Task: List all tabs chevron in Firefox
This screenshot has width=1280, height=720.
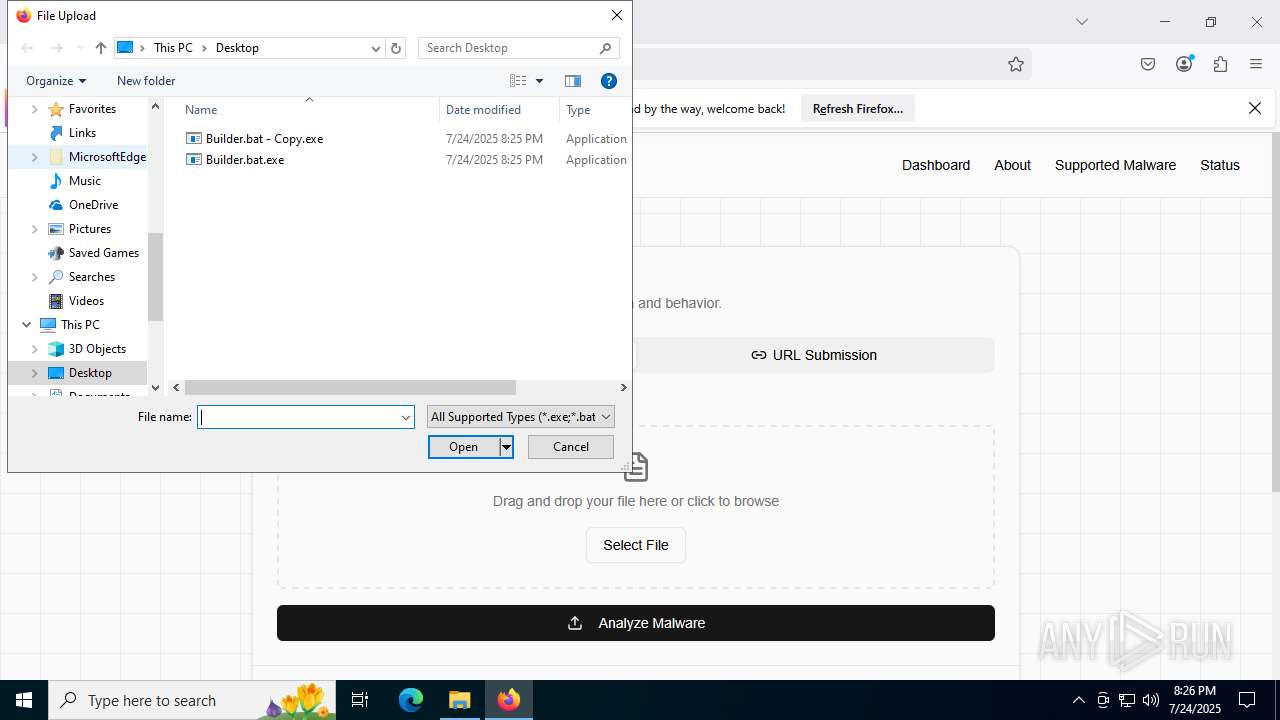Action: [1081, 22]
